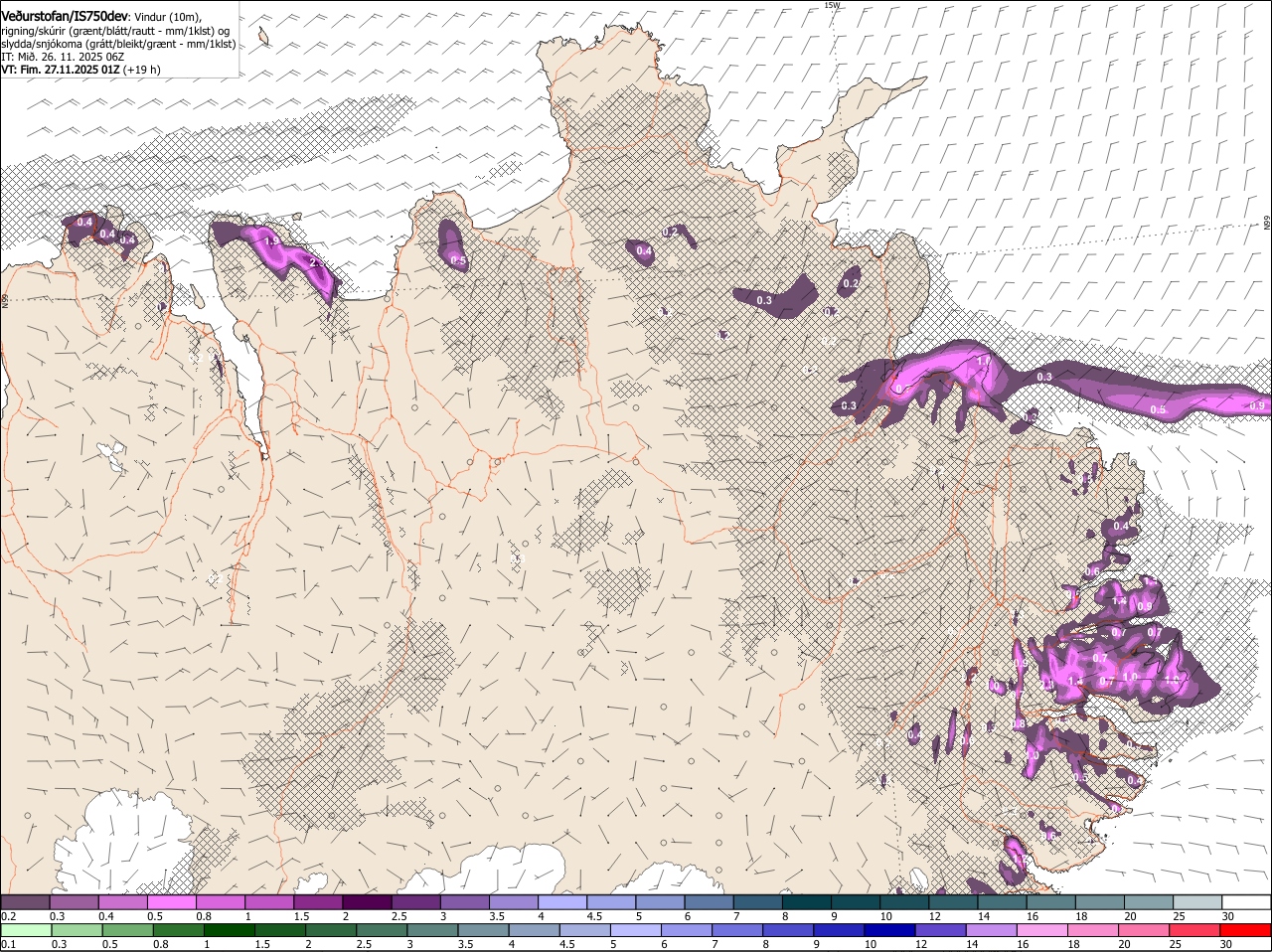Click the 'slydda/snjókoma' legend description line
Image resolution: width=1272 pixels, height=952 pixels.
click(x=118, y=44)
